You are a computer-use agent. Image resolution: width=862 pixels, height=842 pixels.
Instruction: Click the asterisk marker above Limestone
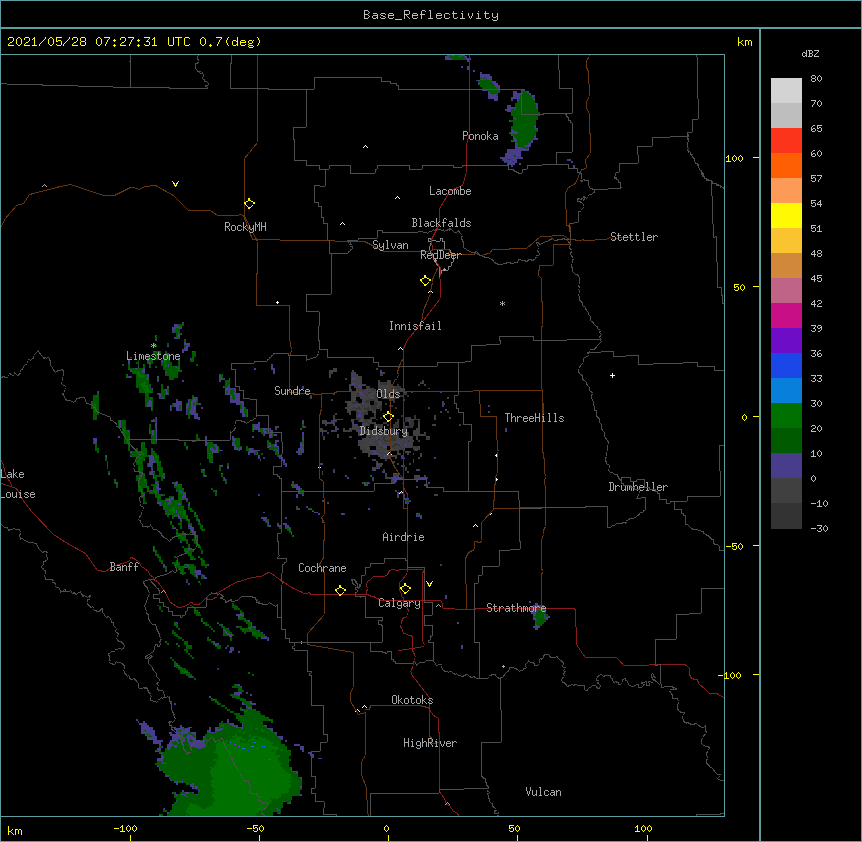pos(153,346)
